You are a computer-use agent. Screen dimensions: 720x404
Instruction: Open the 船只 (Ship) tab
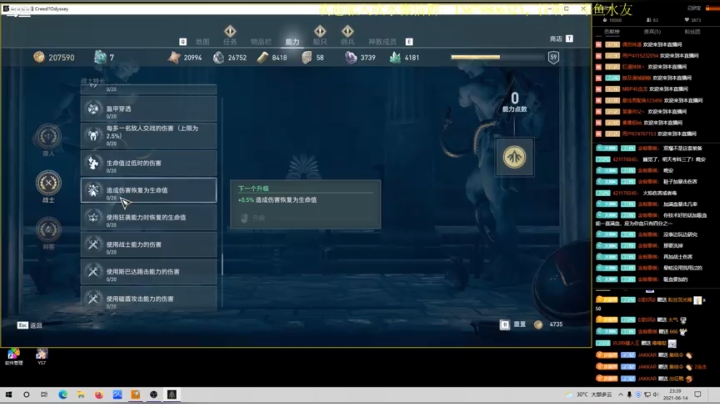[x=320, y=42]
